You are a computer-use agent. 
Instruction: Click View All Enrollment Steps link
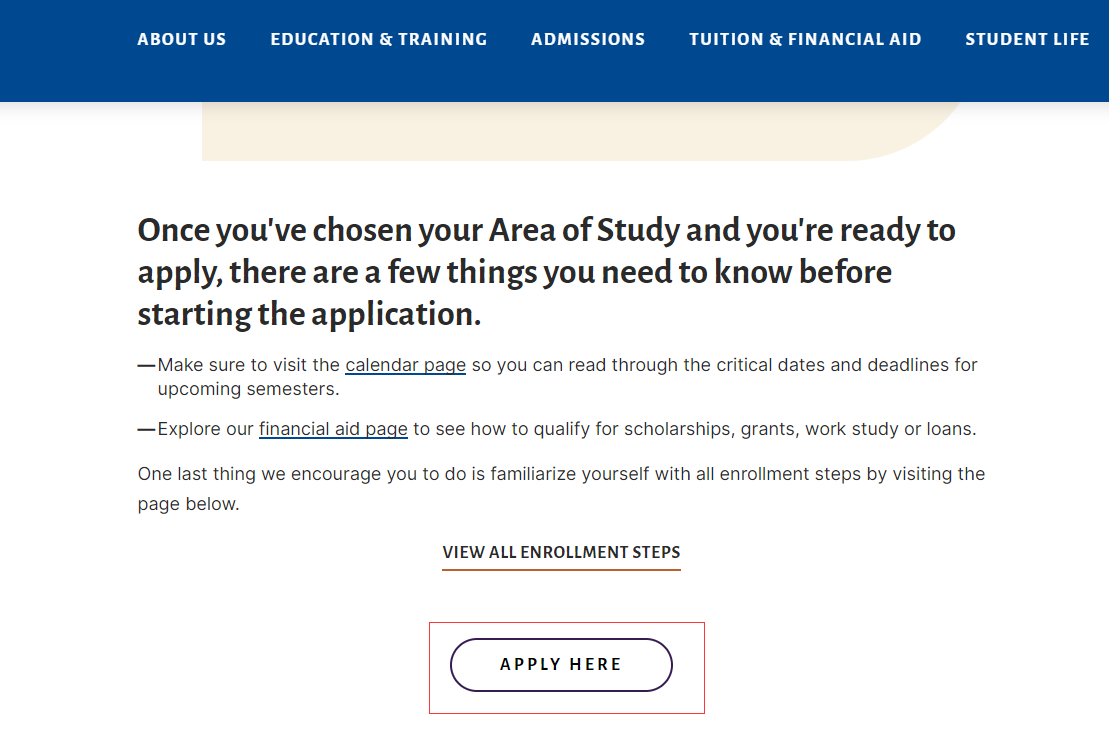561,552
